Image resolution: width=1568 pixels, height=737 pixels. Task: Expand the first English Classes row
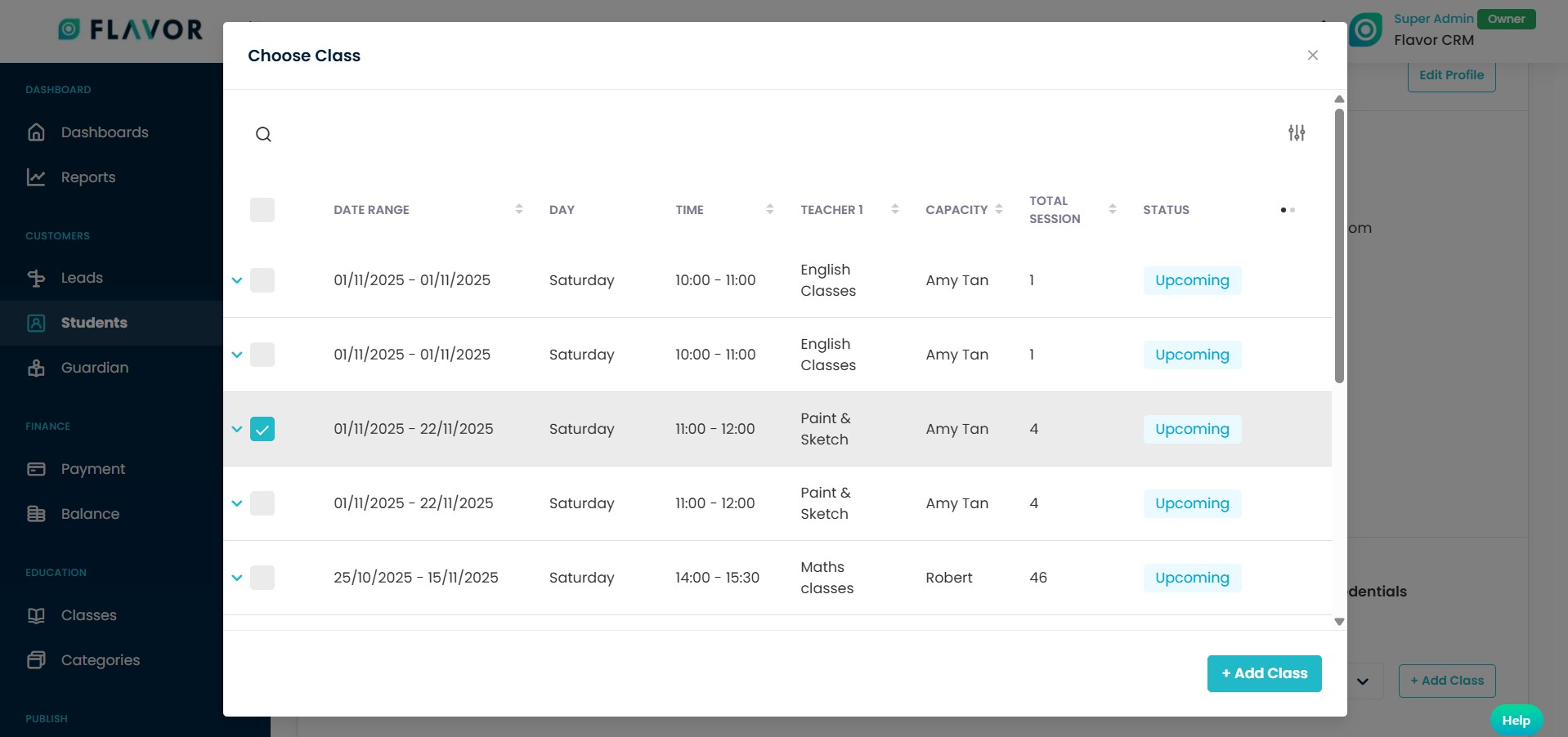[x=237, y=280]
